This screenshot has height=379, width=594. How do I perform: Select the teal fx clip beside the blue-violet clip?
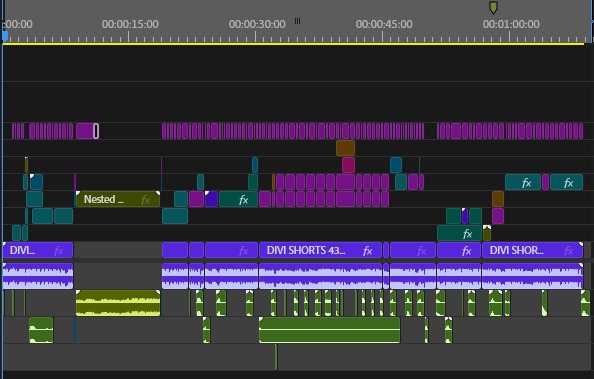(238, 199)
